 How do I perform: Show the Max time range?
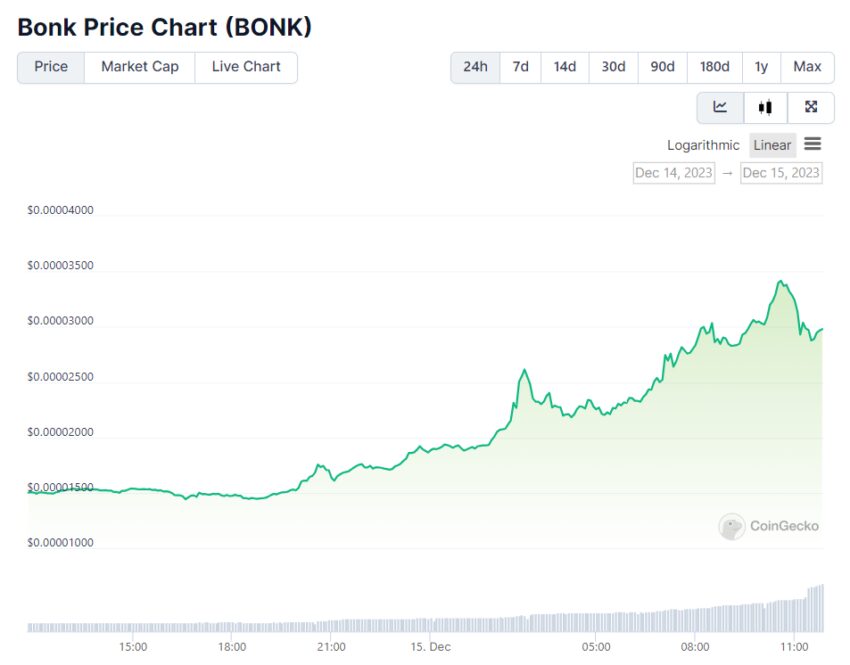[808, 67]
